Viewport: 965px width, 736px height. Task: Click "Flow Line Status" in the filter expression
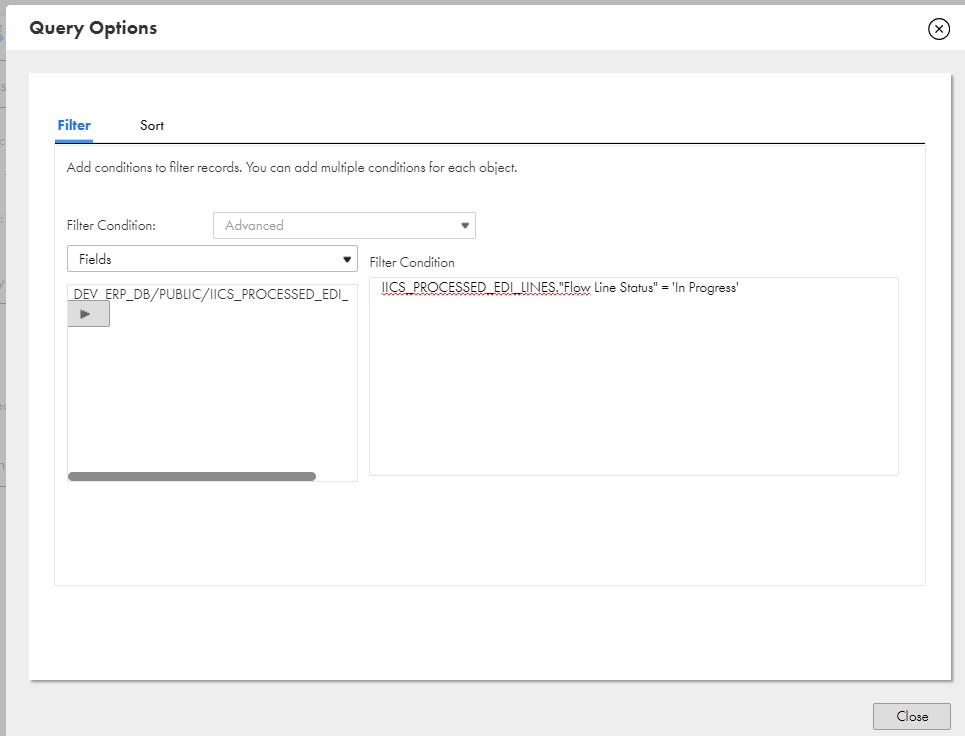click(608, 287)
